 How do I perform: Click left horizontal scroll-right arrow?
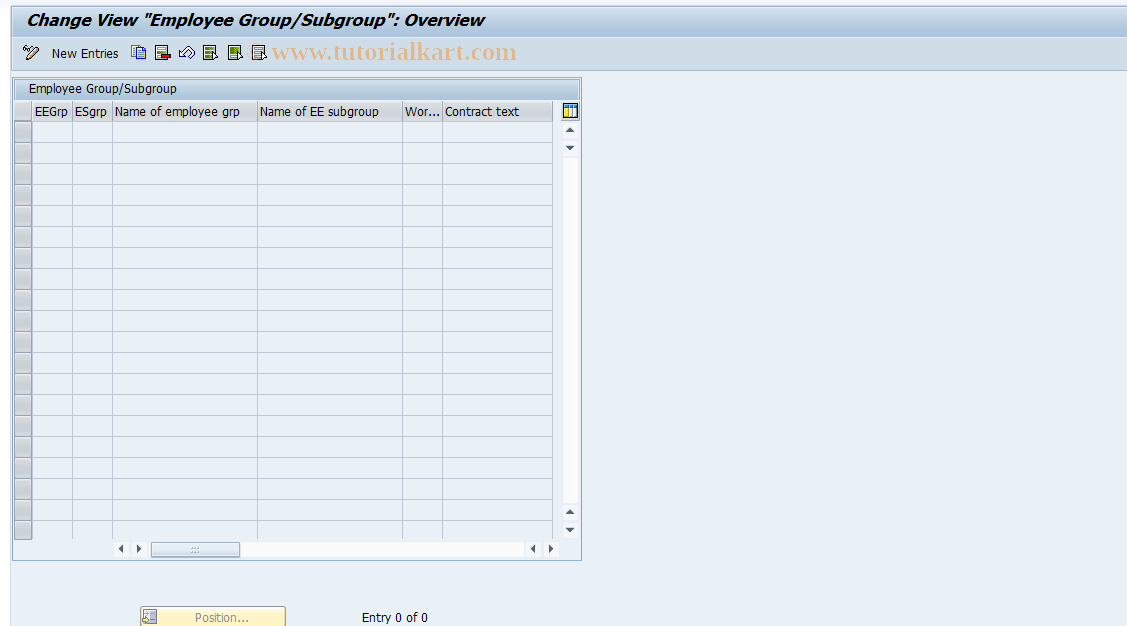[x=139, y=549]
